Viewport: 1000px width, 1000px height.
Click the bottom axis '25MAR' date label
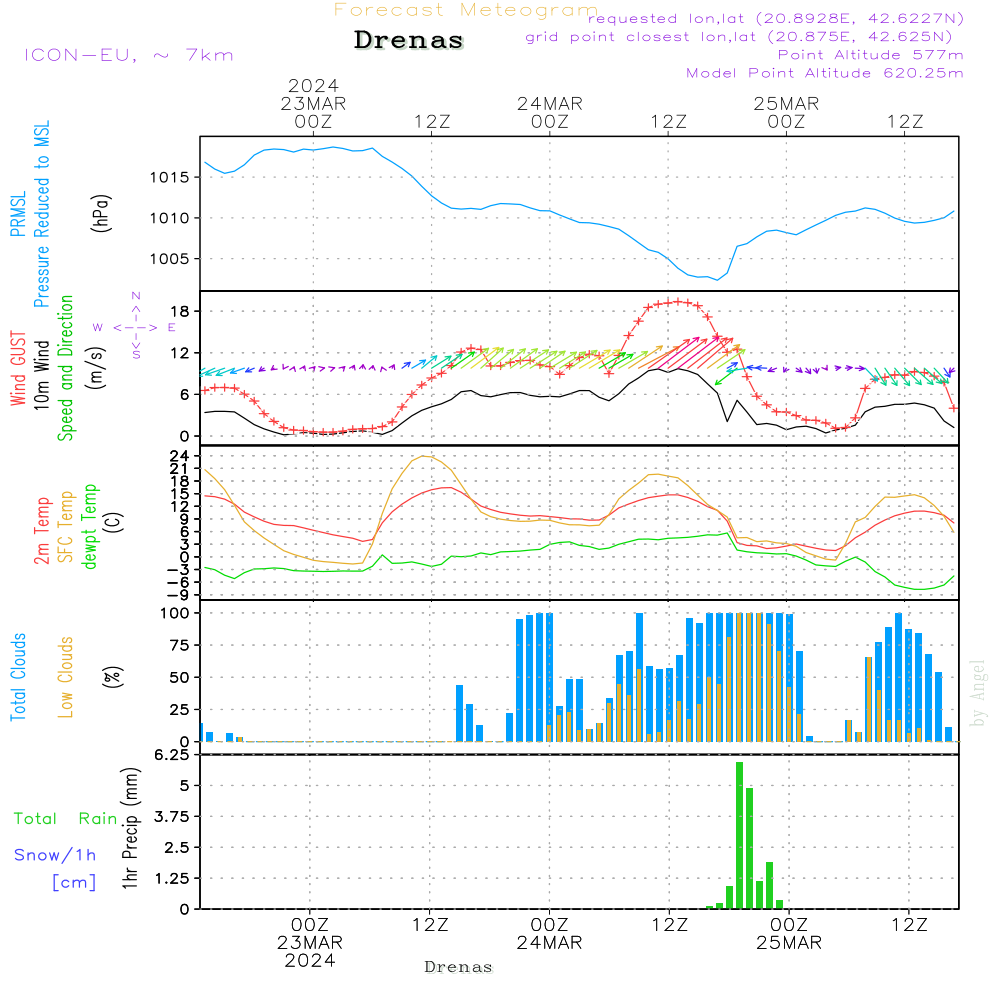(x=789, y=943)
